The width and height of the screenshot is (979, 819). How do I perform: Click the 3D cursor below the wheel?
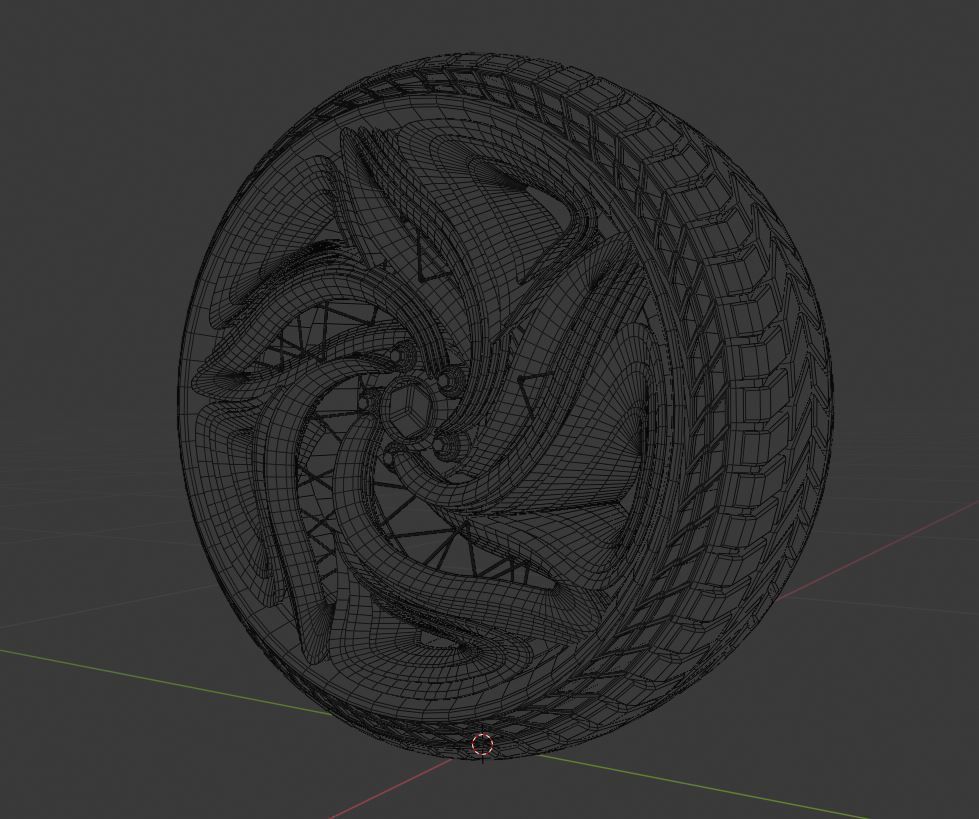(x=482, y=744)
